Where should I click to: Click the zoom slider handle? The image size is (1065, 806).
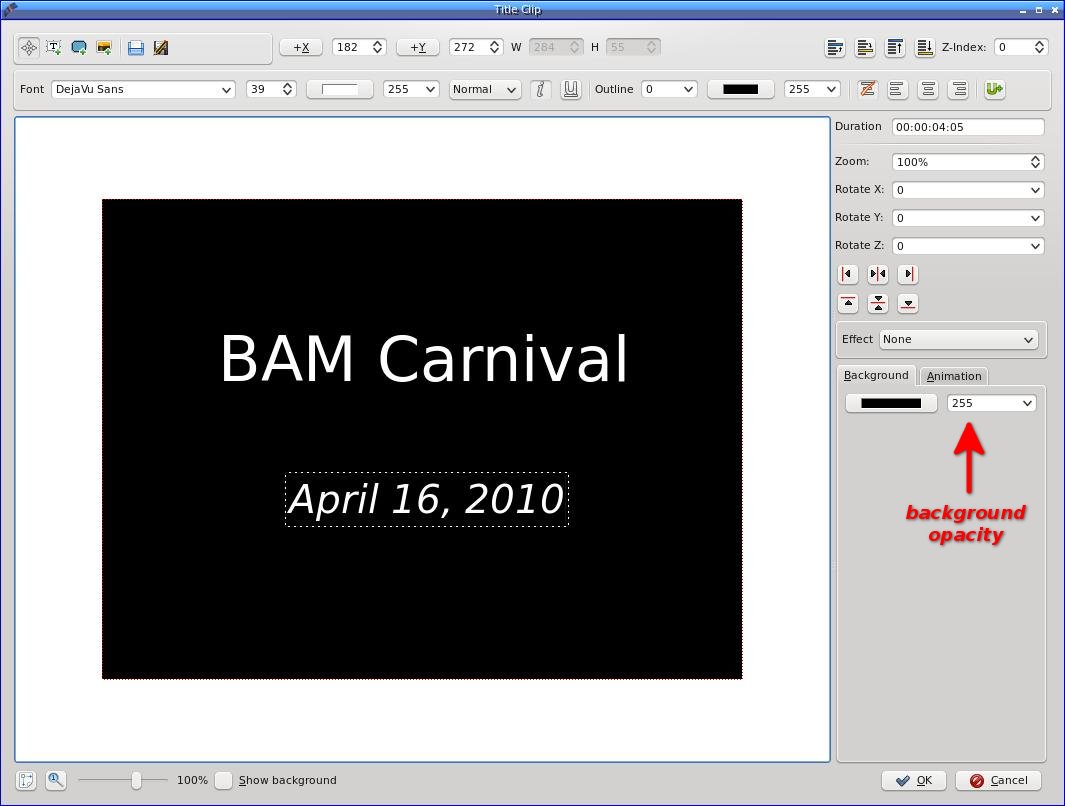[x=137, y=780]
